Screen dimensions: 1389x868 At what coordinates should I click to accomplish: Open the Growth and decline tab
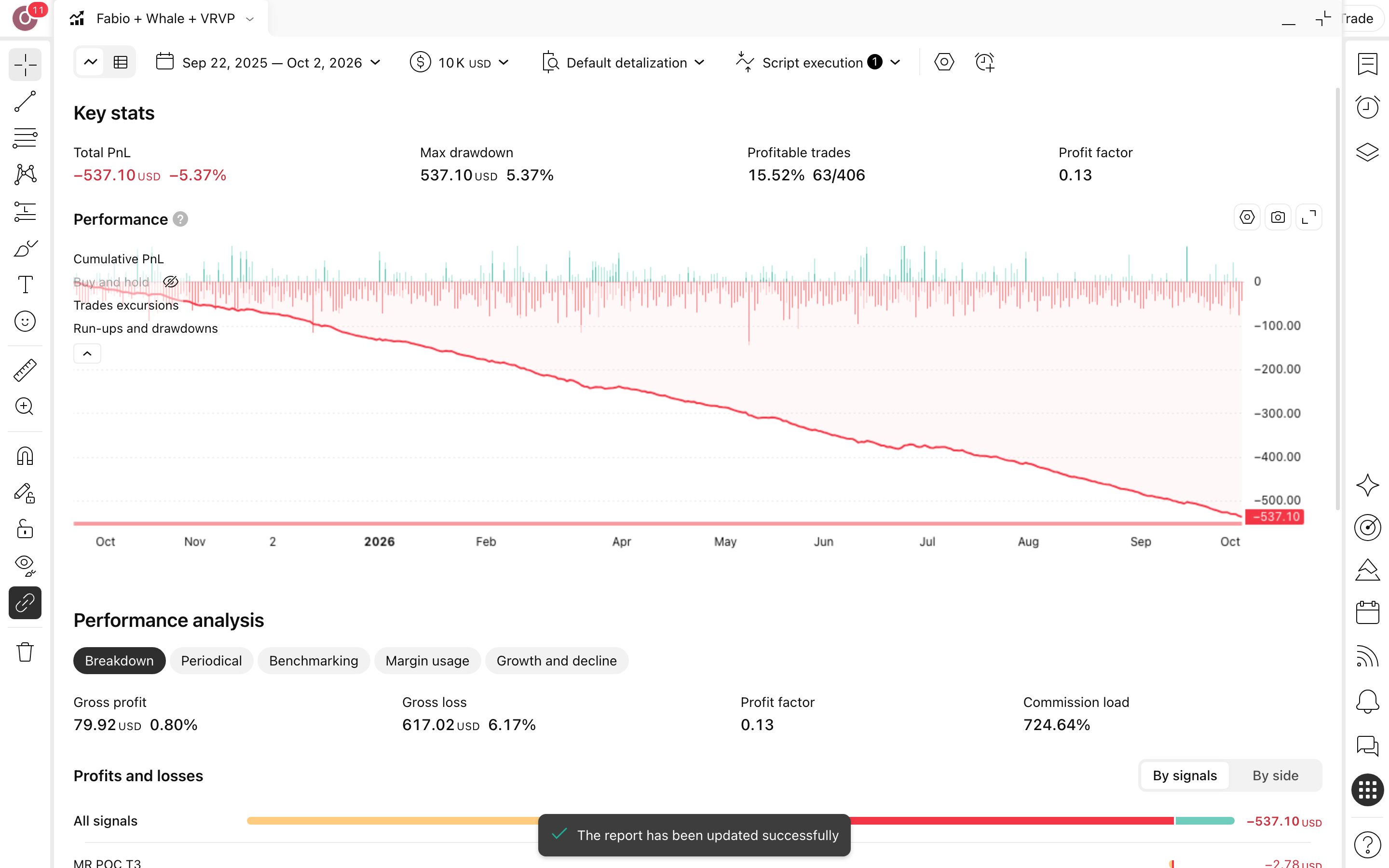(x=556, y=661)
